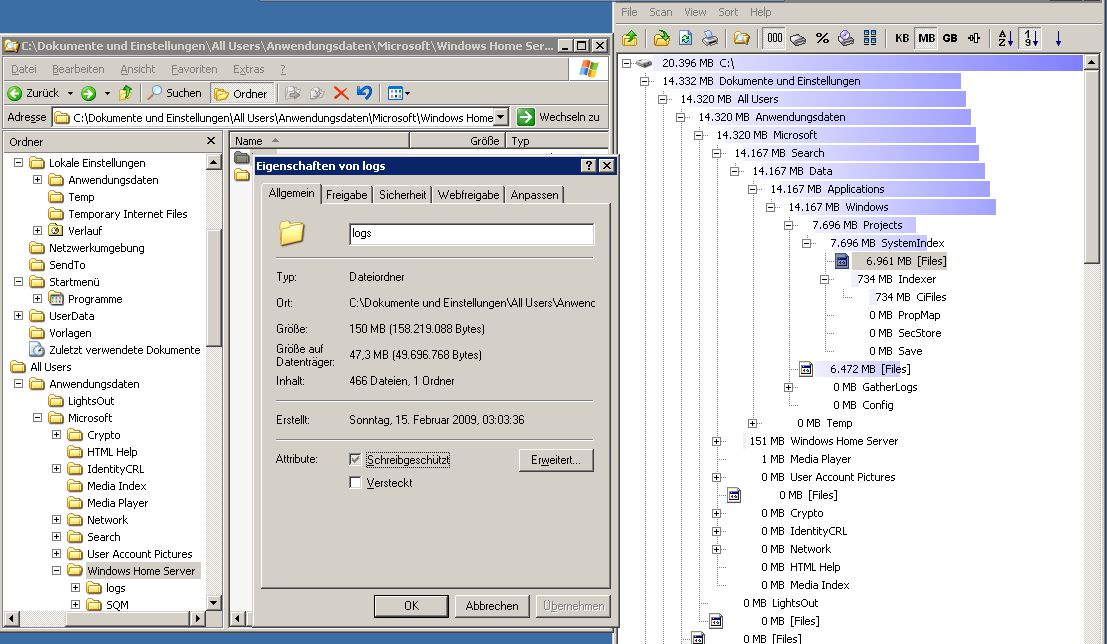Collapse Projects node in TreeSize

[x=788, y=225]
